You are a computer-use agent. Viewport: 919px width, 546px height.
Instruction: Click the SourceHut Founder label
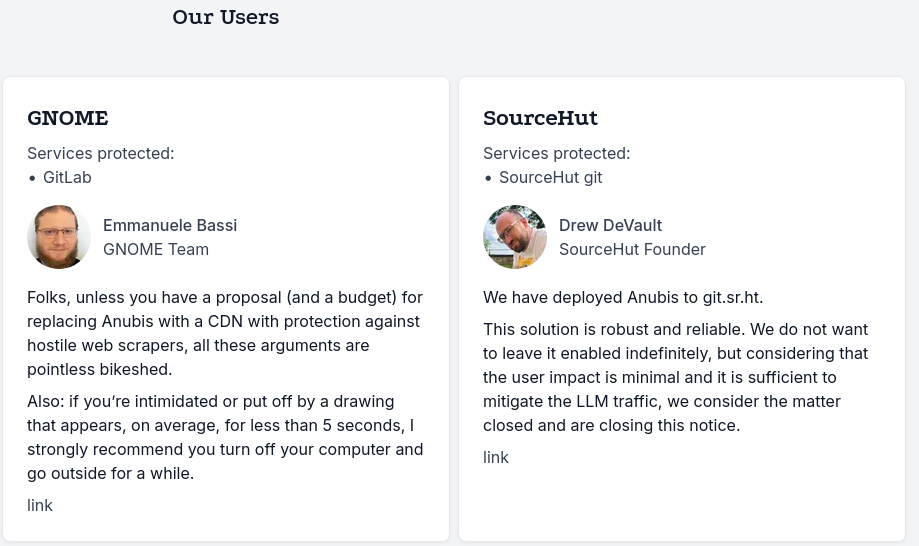tap(632, 249)
